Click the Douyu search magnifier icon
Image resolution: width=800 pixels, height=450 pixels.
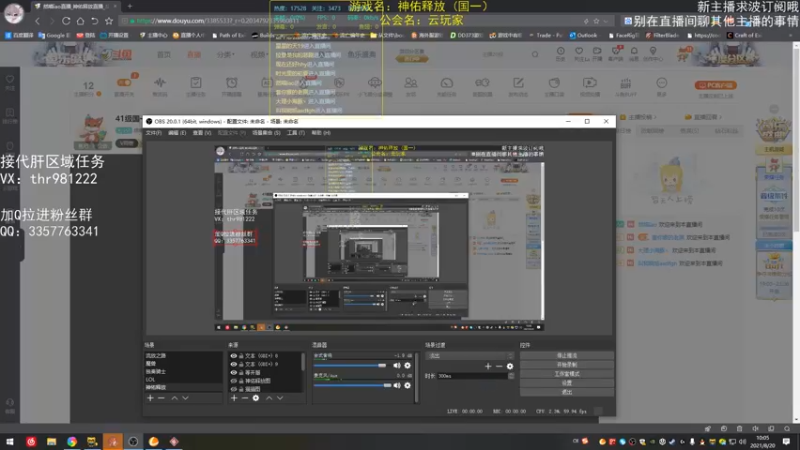(x=535, y=54)
